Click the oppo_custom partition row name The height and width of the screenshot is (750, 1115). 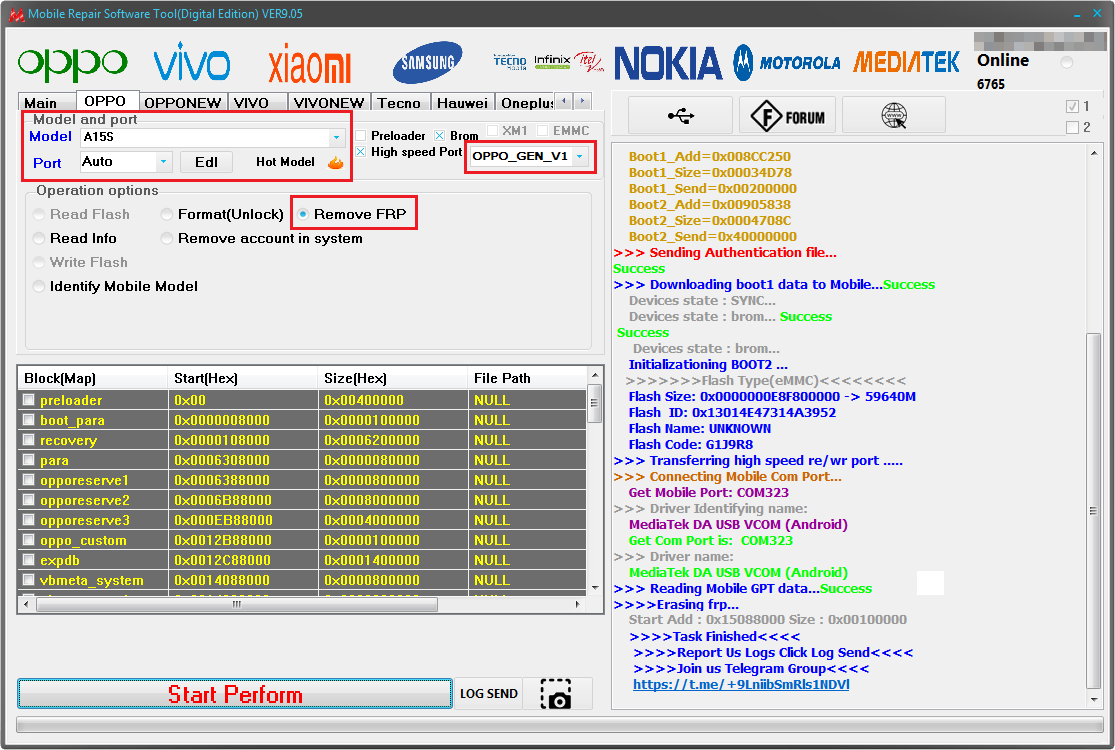(x=83, y=540)
